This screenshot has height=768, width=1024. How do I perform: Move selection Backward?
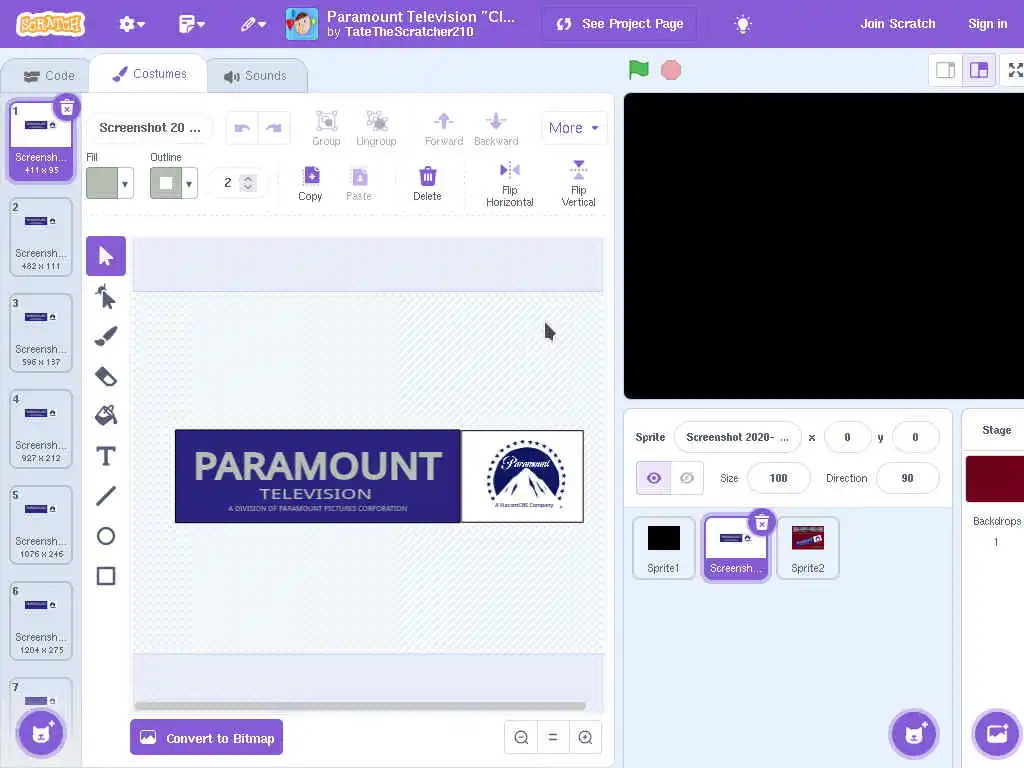496,129
